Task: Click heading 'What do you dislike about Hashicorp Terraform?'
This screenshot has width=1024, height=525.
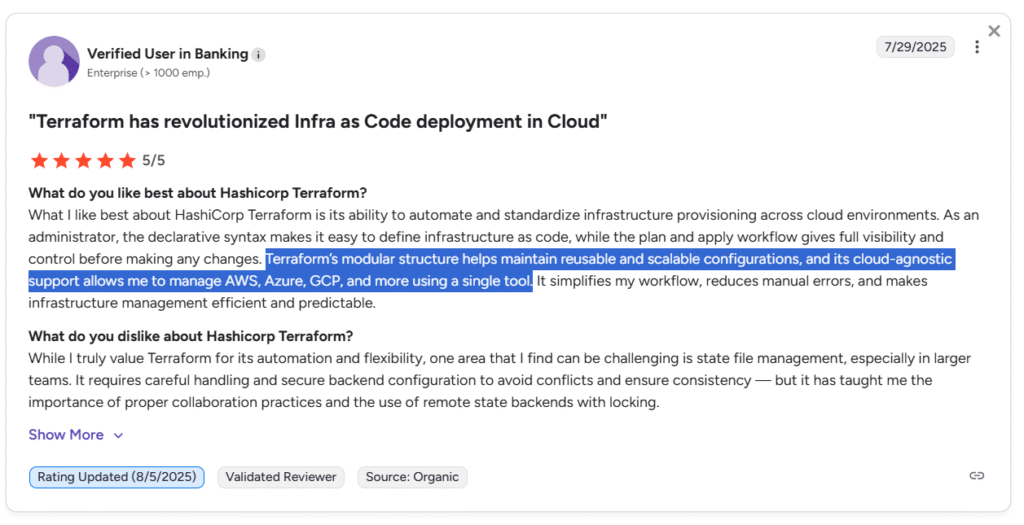Action: [191, 336]
